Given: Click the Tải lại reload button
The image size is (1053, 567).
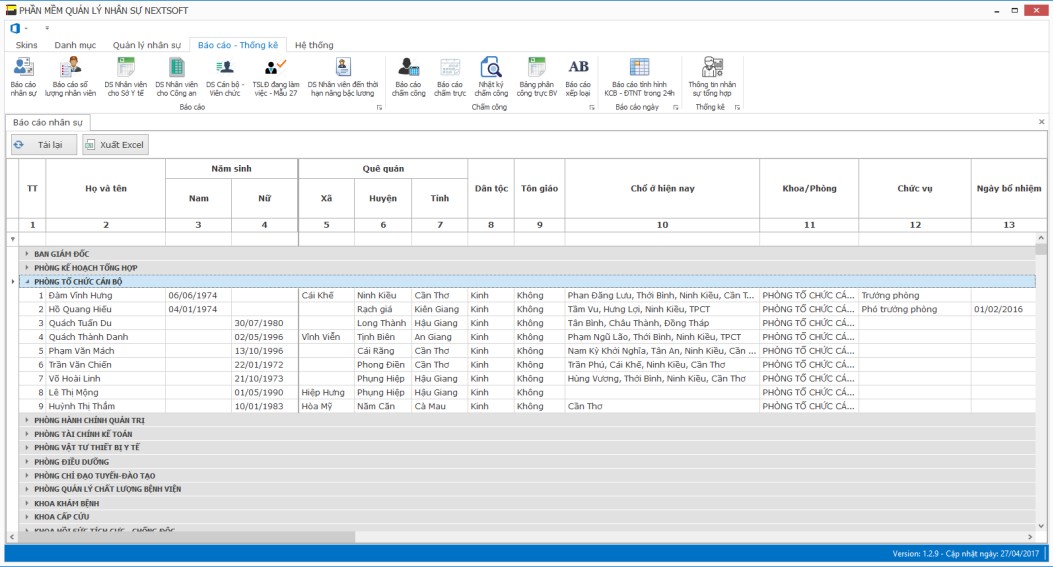Looking at the screenshot, I should 43,145.
